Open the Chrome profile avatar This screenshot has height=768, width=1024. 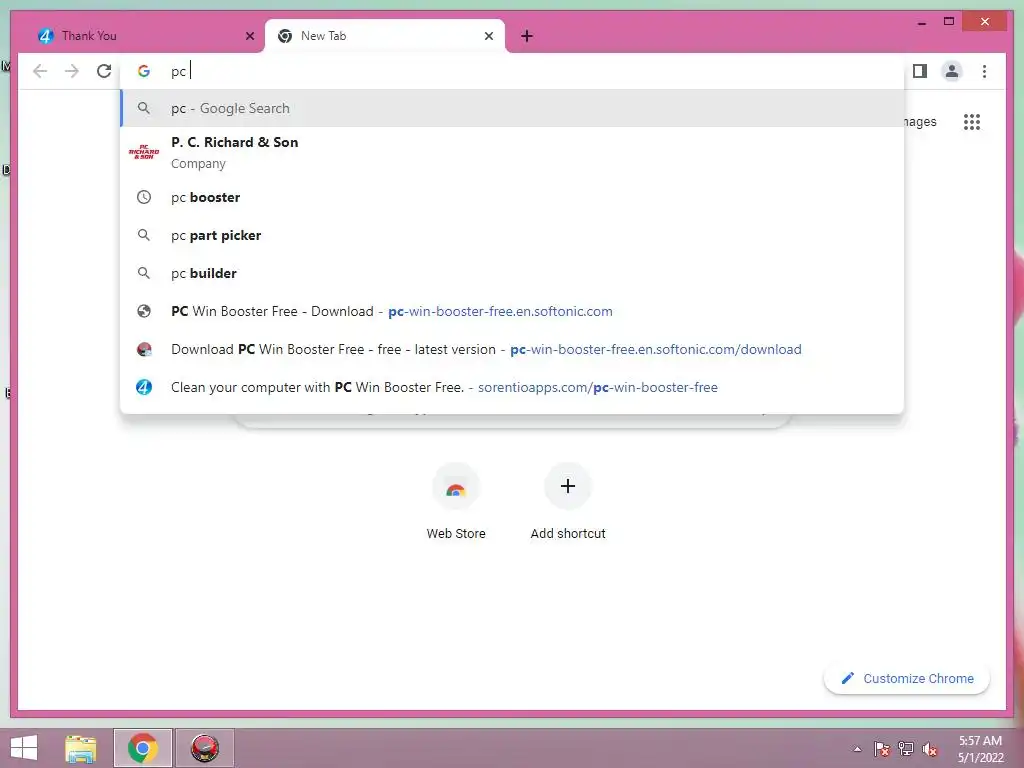952,71
